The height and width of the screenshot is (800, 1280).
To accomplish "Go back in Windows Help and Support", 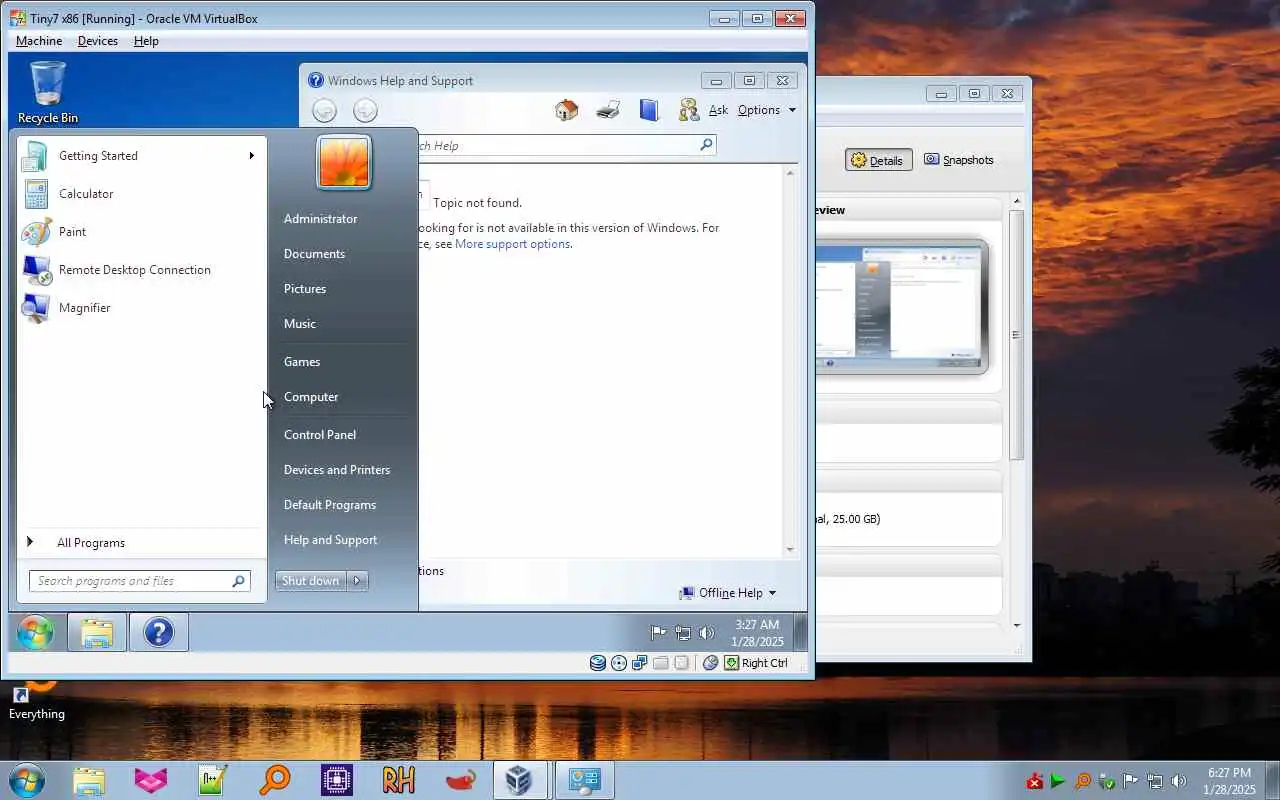I will point(324,111).
